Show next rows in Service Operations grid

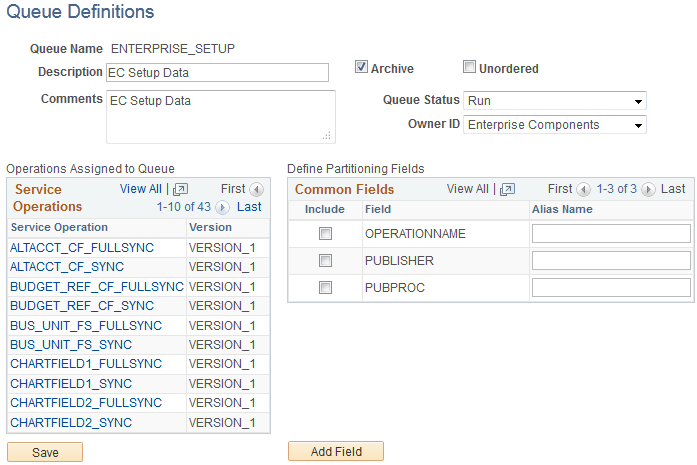(x=222, y=208)
